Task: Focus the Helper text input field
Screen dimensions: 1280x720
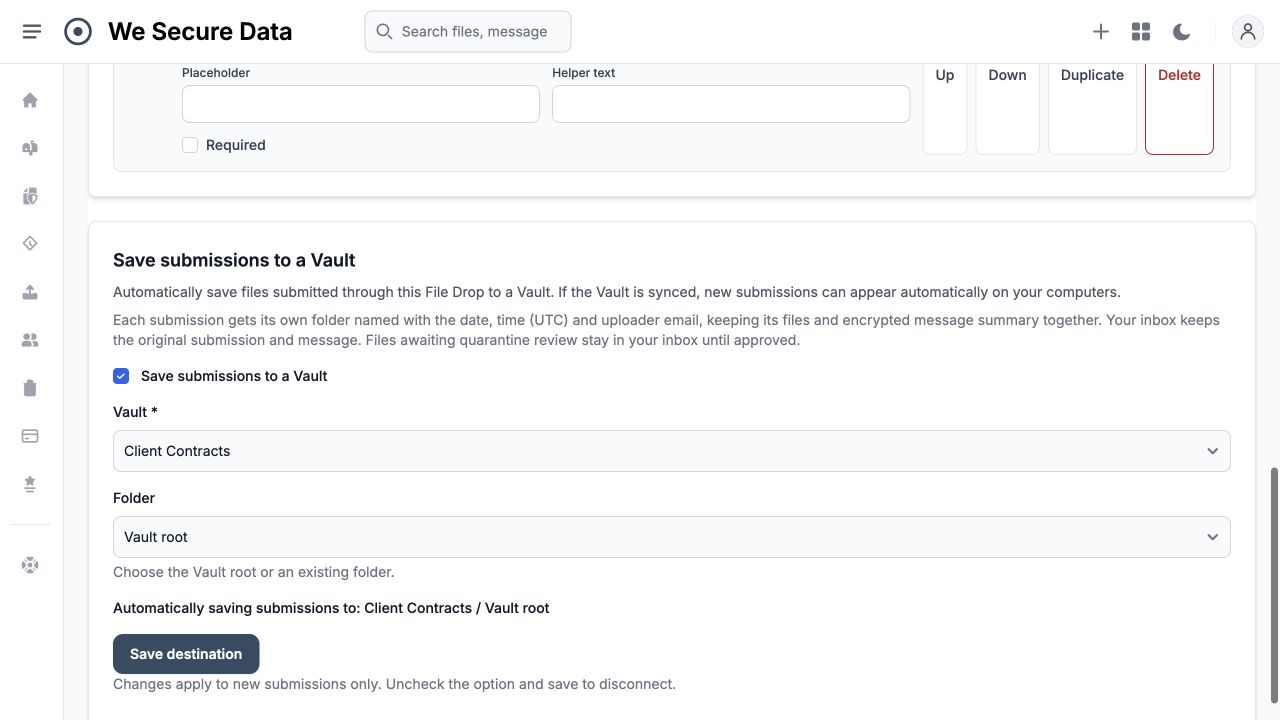Action: [731, 104]
